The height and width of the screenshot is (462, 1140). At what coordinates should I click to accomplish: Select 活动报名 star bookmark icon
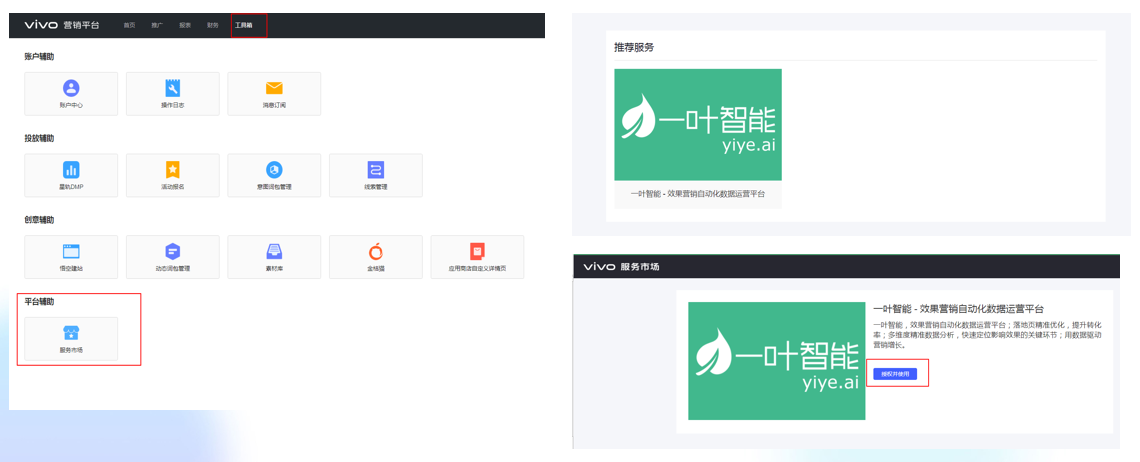coord(172,170)
